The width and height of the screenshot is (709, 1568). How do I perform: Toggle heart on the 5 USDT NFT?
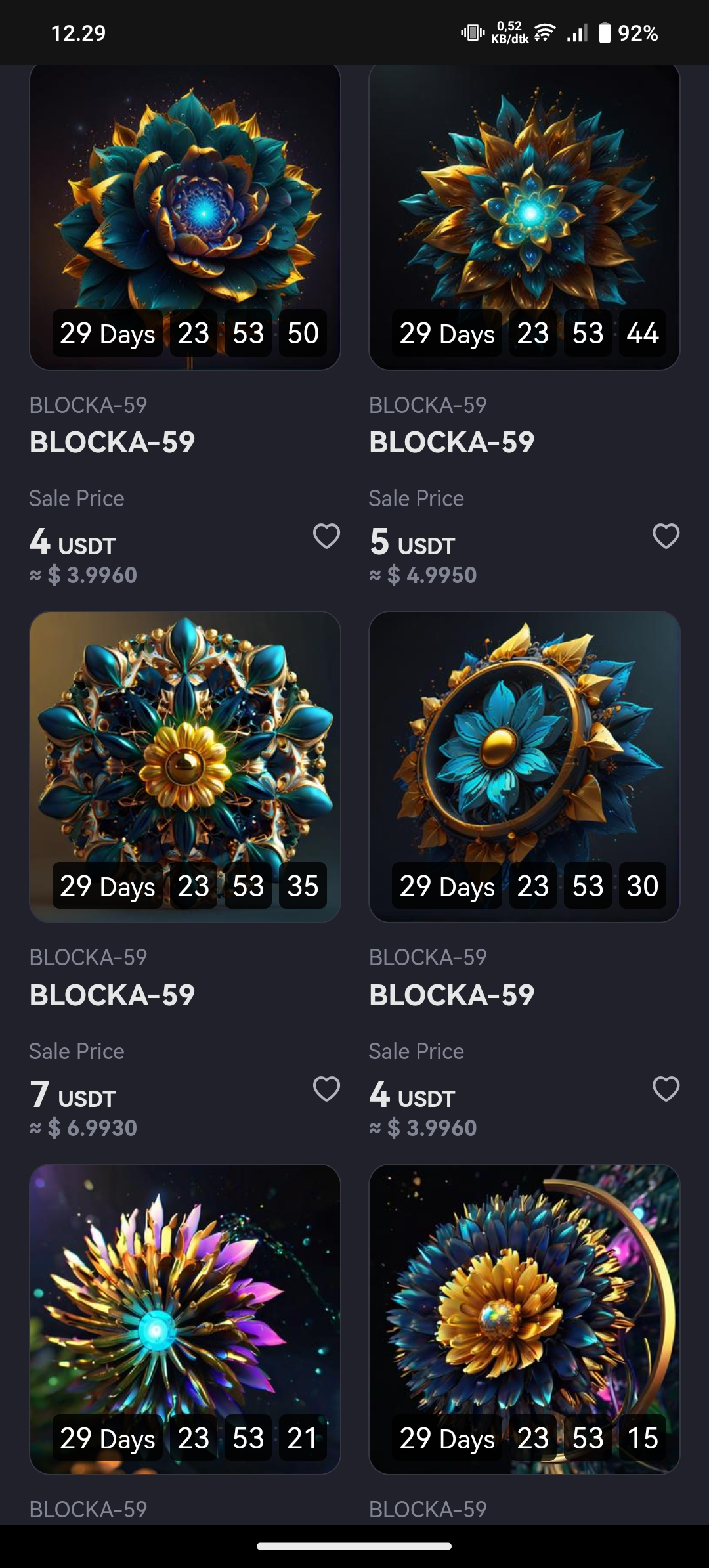666,536
